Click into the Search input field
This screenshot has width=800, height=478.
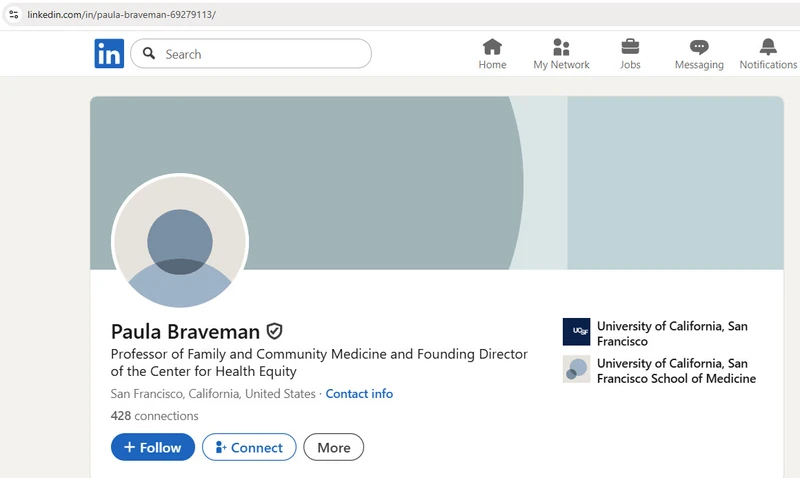pyautogui.click(x=251, y=54)
